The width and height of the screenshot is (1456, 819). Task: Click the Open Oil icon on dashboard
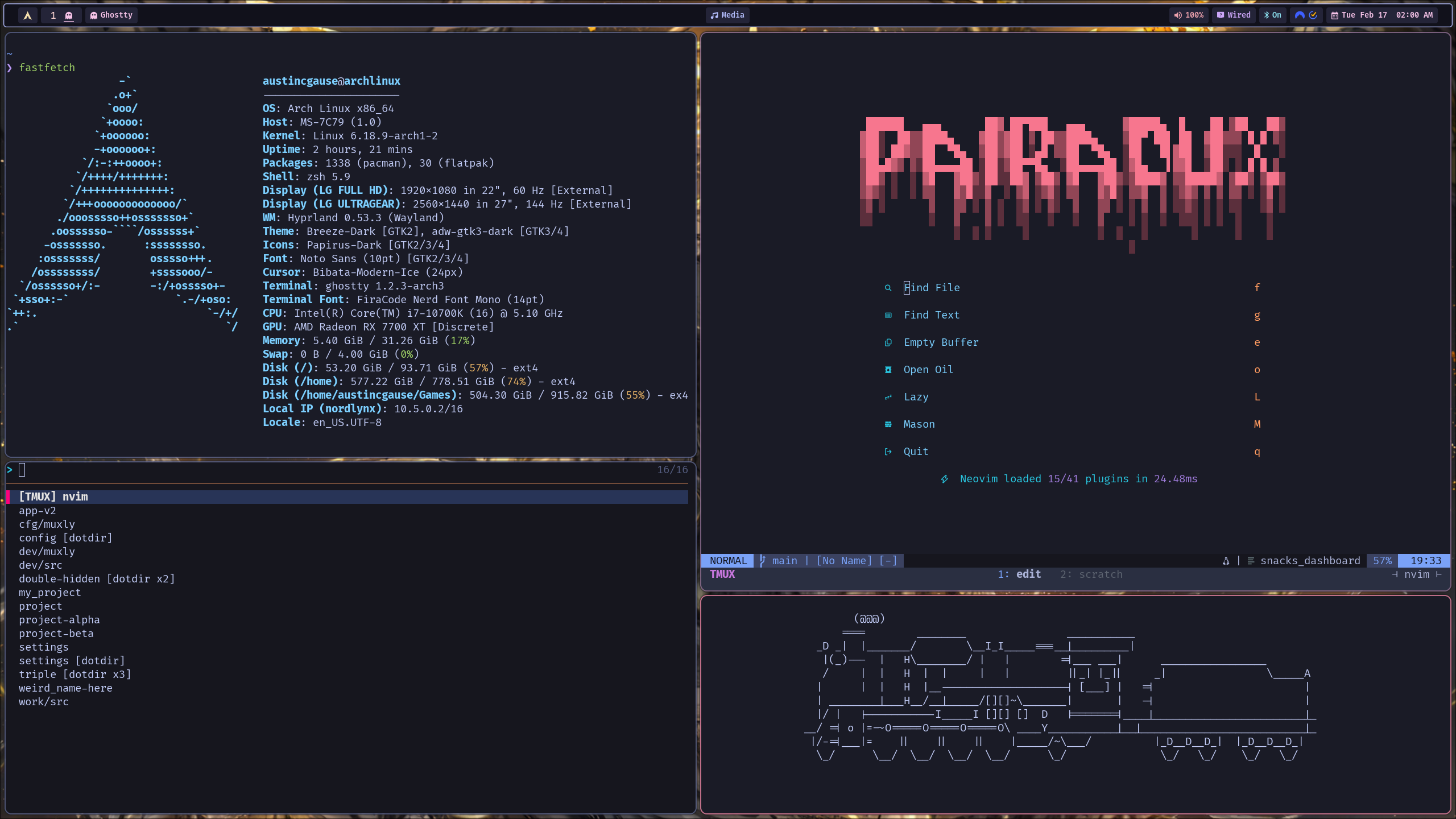point(888,370)
